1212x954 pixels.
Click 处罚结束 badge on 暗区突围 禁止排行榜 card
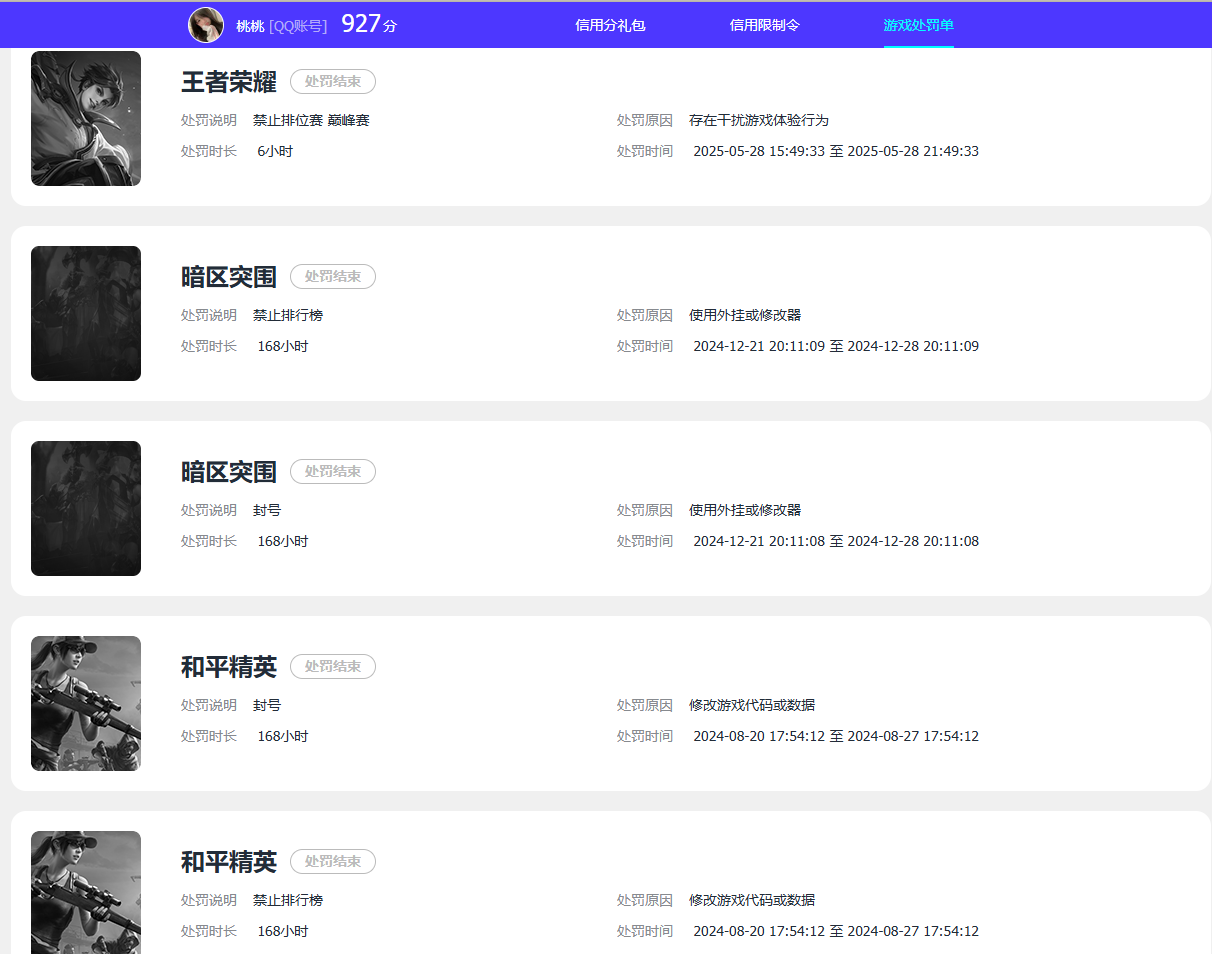point(333,277)
